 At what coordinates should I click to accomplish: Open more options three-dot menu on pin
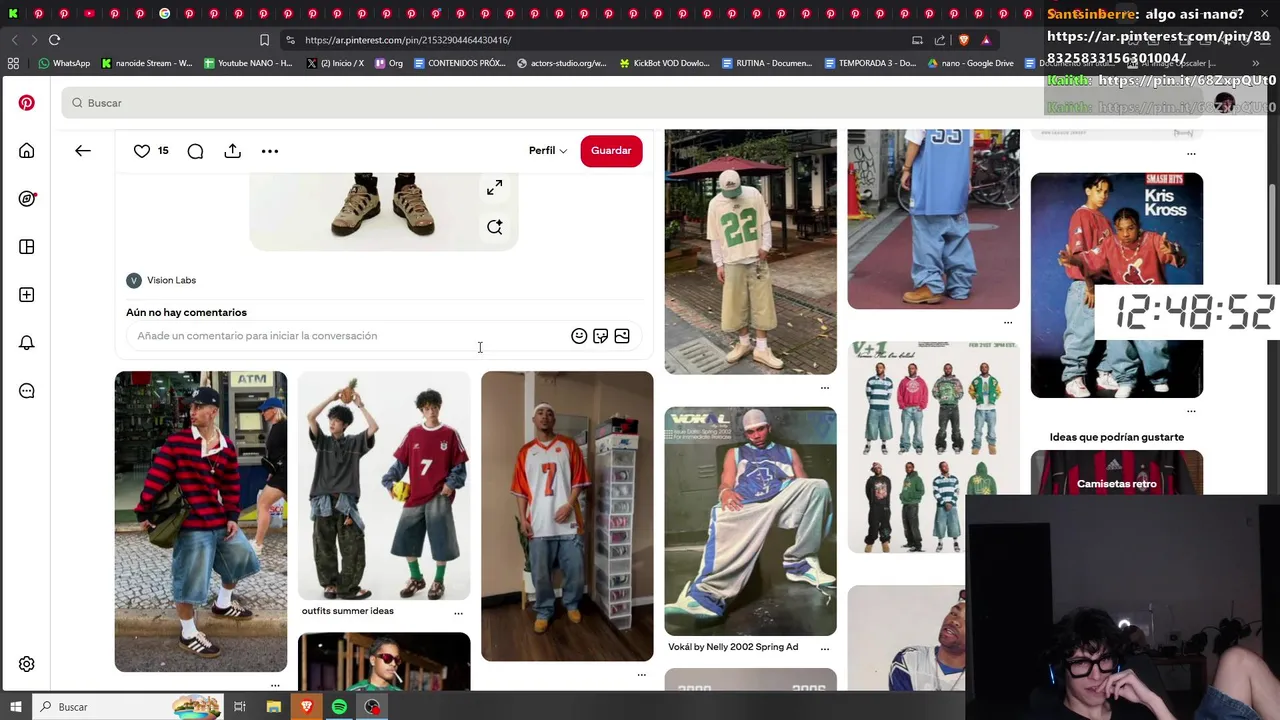(270, 151)
